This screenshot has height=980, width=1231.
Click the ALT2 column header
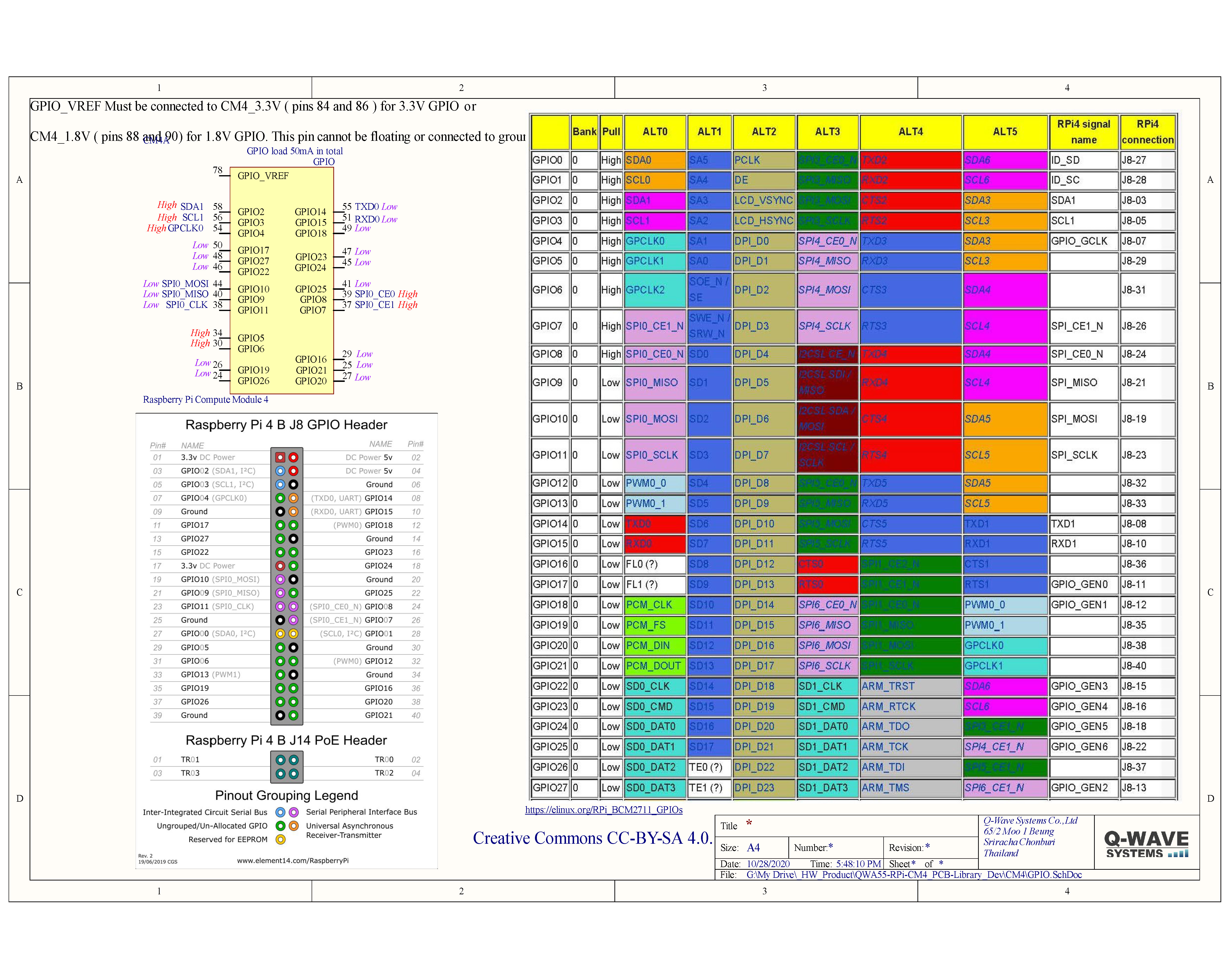[x=764, y=132]
